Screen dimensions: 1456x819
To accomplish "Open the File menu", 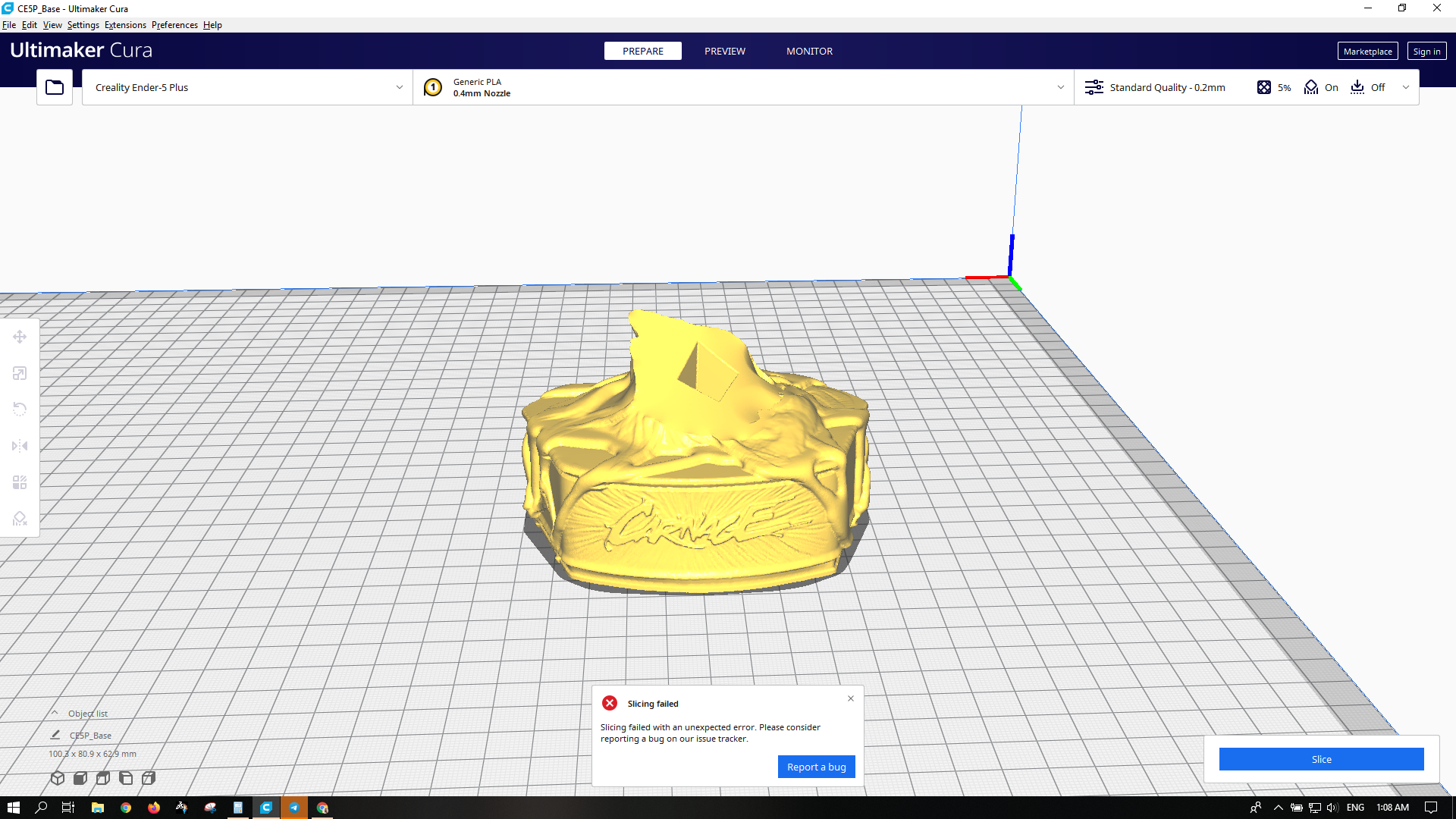I will tap(9, 25).
